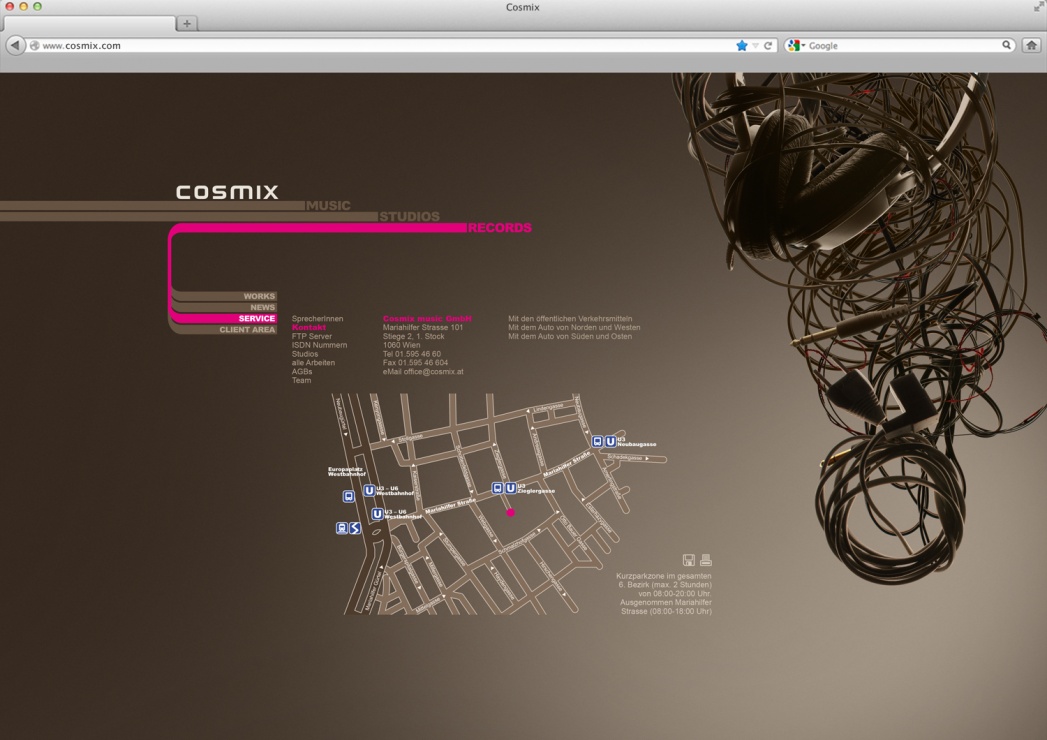Bookmark page with blue star icon
The width and height of the screenshot is (1047, 740).
coord(741,45)
